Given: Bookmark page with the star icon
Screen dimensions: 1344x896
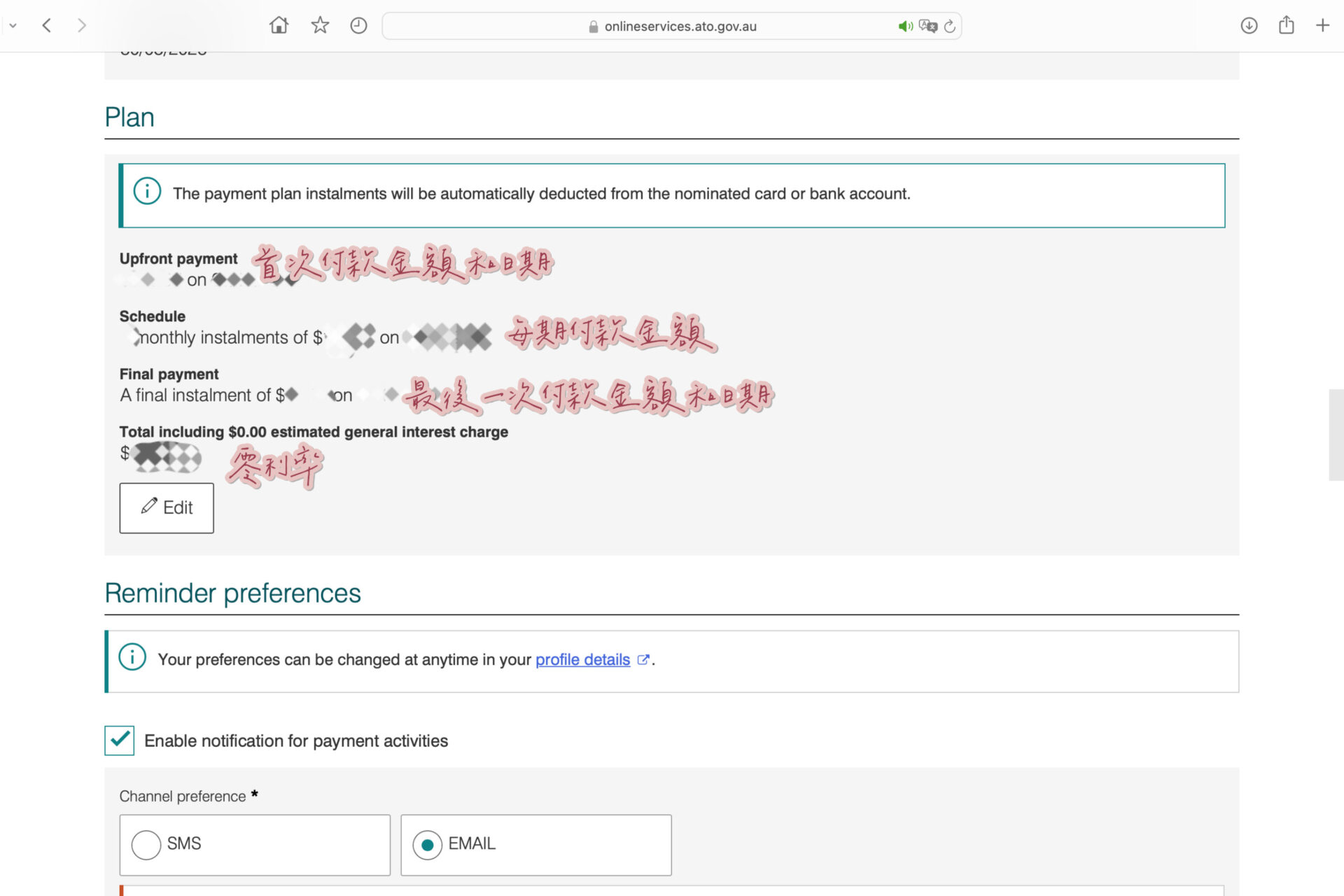Looking at the screenshot, I should (320, 26).
